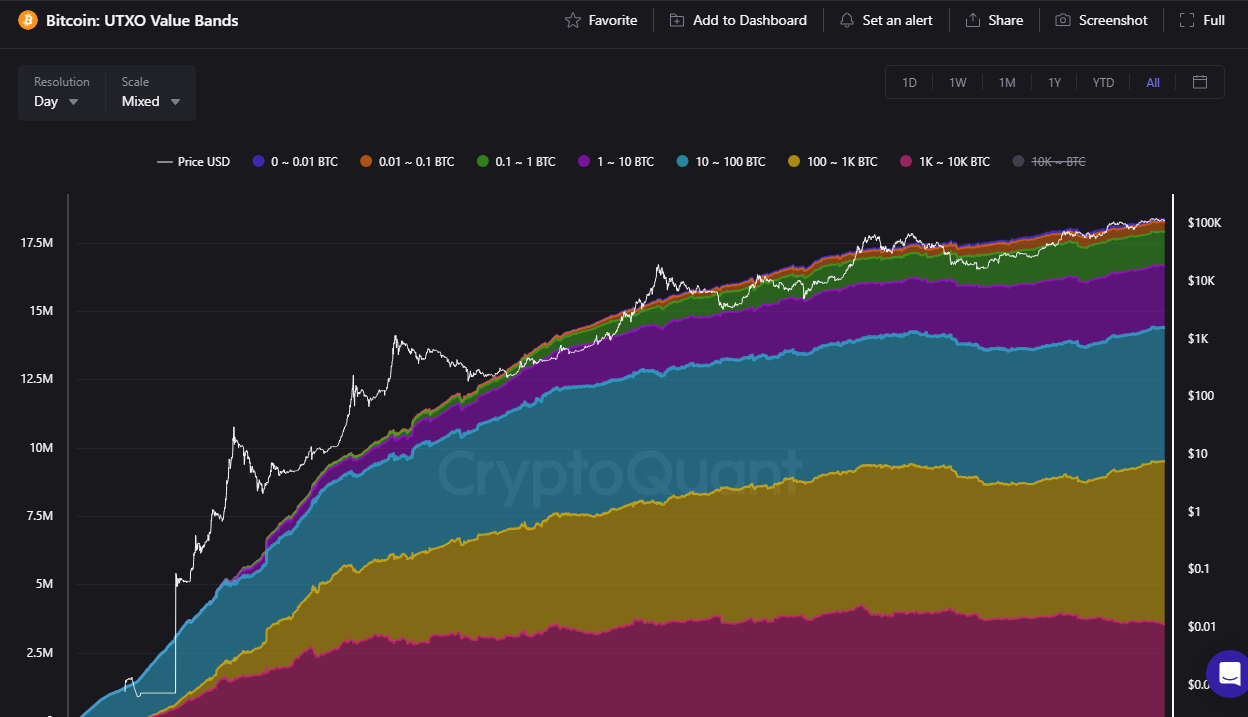Toggle the 0 ~ 0.01 BTC series
The width and height of the screenshot is (1248, 717).
pos(295,161)
